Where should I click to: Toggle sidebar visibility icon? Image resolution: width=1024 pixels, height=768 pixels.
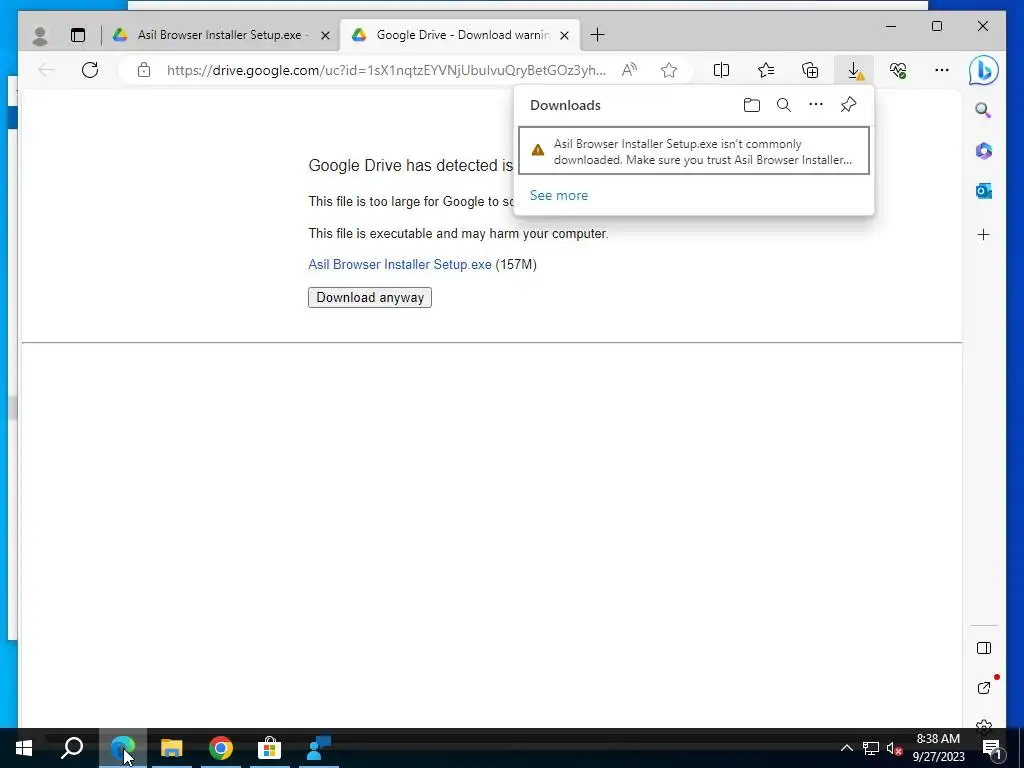pos(984,648)
